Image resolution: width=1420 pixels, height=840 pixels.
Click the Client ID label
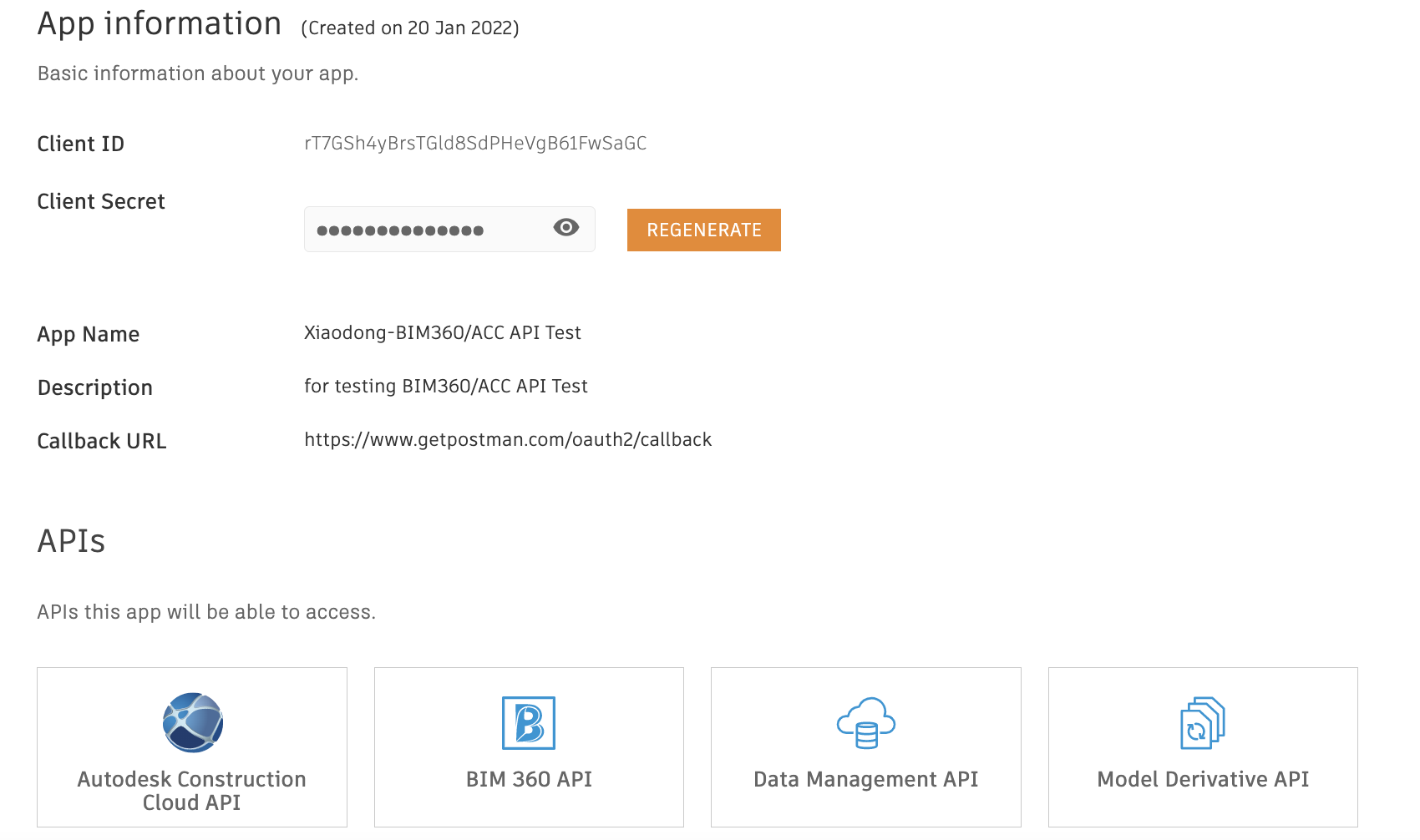(x=81, y=144)
